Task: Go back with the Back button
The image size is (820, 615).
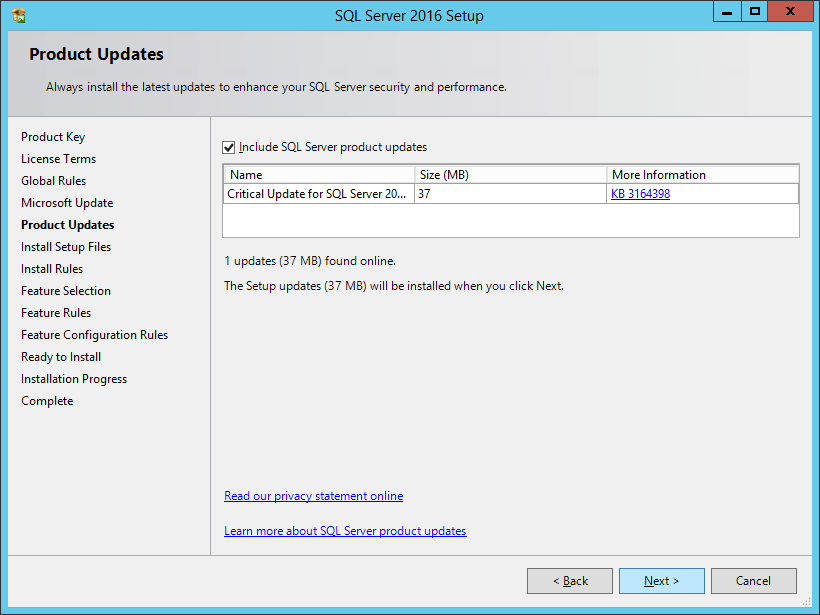Action: (x=570, y=581)
